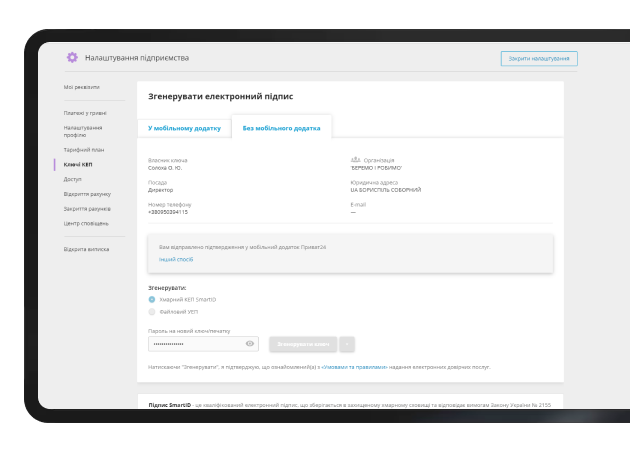The width and height of the screenshot is (630, 450).
Task: Click the legal address УА БОРИСПІЛЬ СОБОРНИЙ
Action: pos(386,190)
